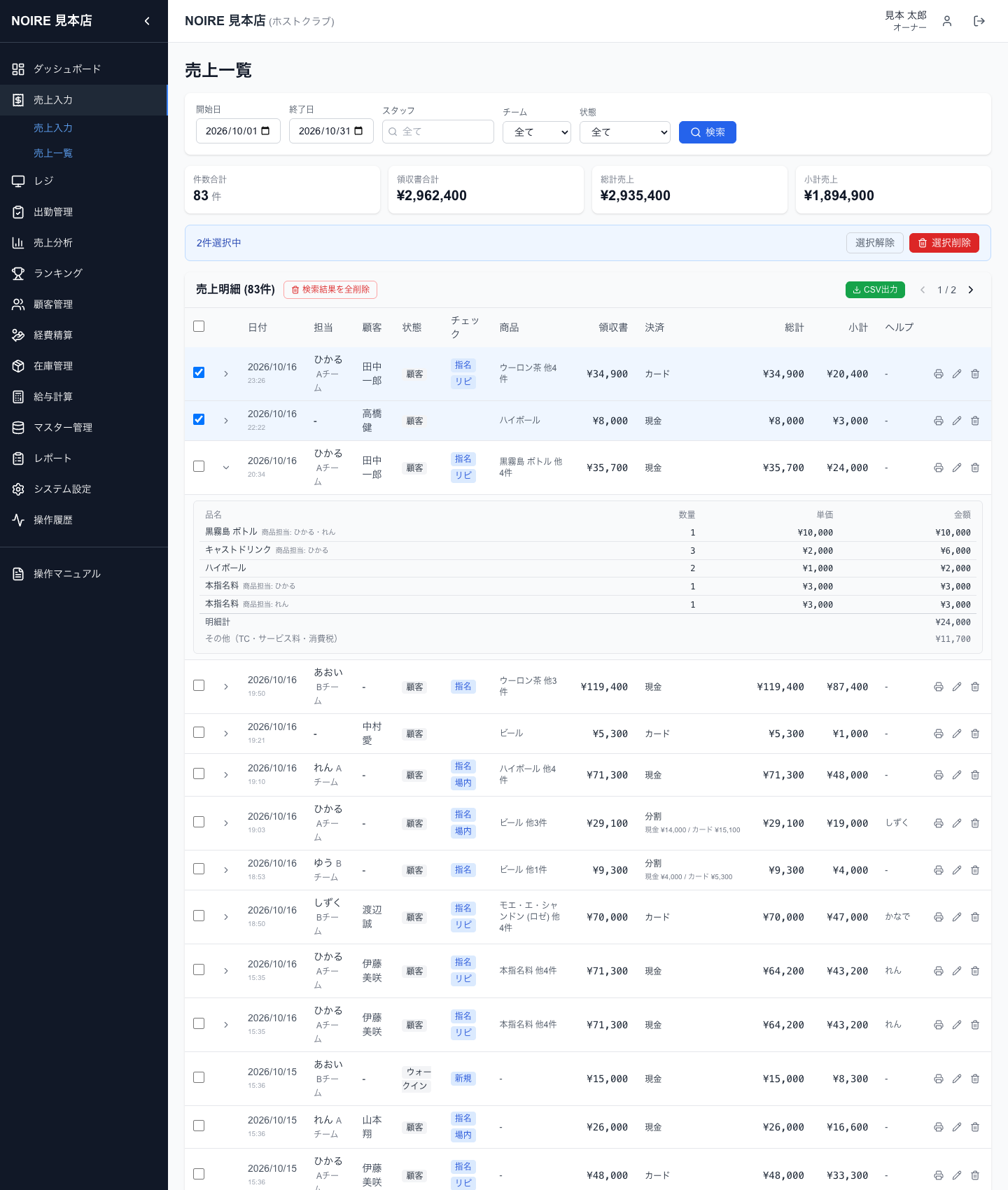Viewport: 1008px width, 1190px height.
Task: Delete the ¥35,700 黒霧島 ボトル sale row
Action: pyautogui.click(x=975, y=468)
